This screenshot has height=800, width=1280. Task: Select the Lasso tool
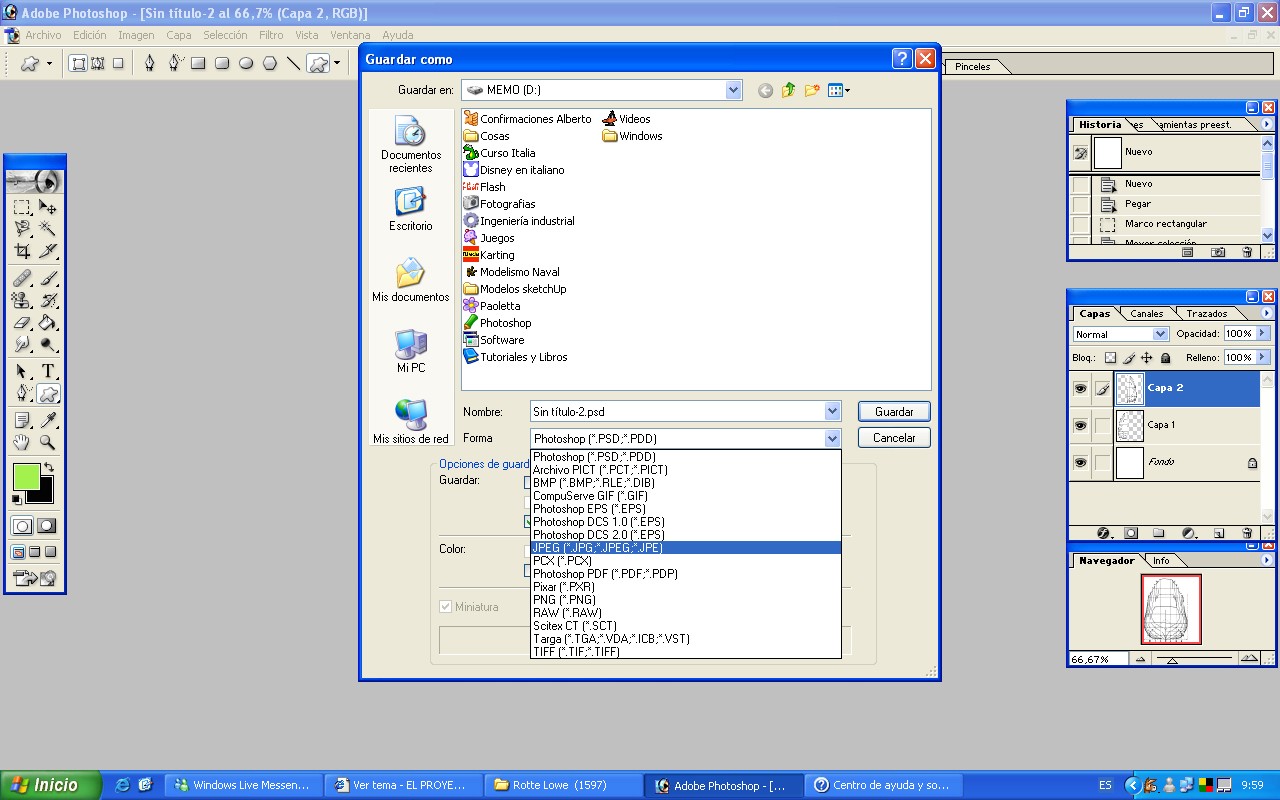(x=22, y=229)
